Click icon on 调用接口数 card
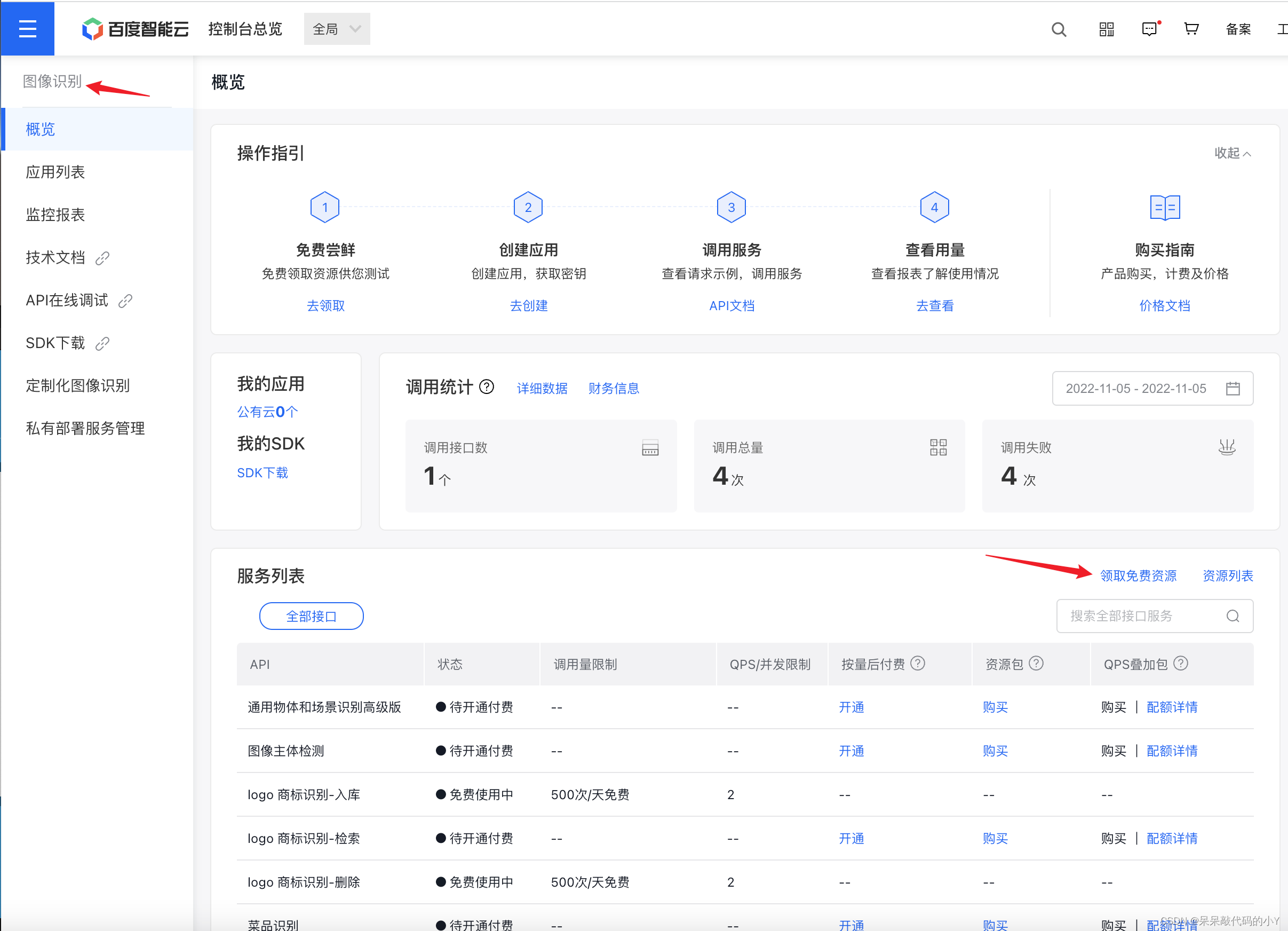Image resolution: width=1288 pixels, height=931 pixels. point(650,447)
